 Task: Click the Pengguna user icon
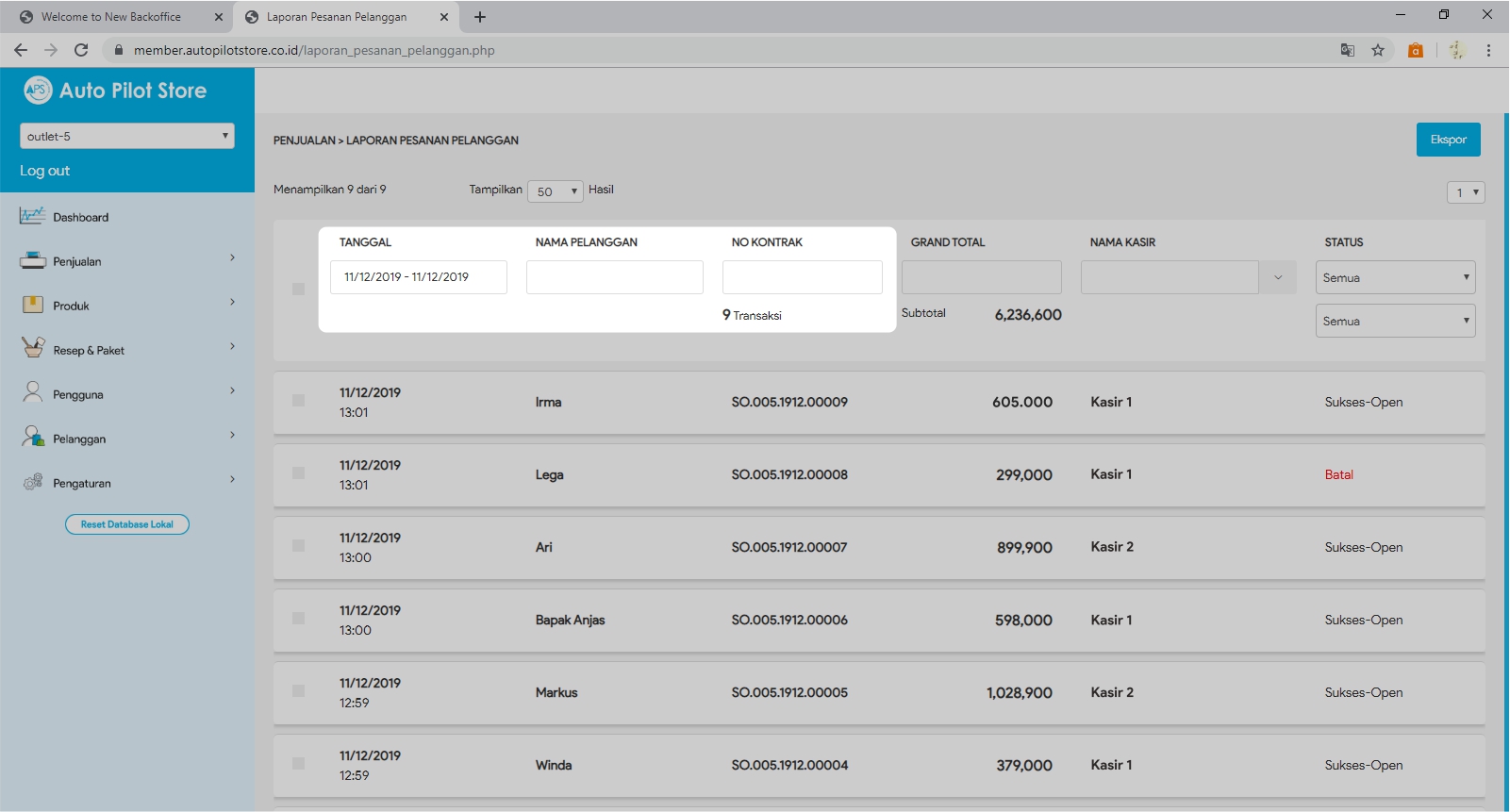[x=32, y=393]
